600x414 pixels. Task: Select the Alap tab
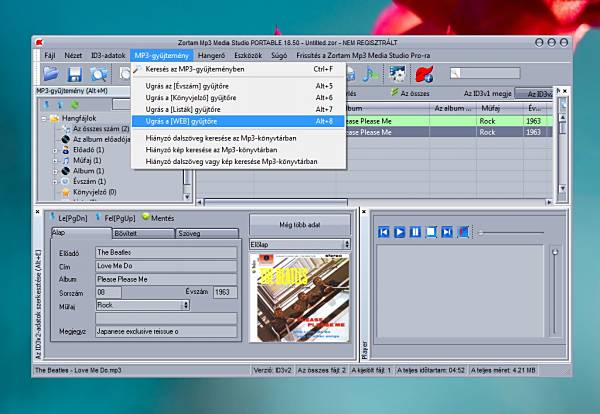coord(81,233)
